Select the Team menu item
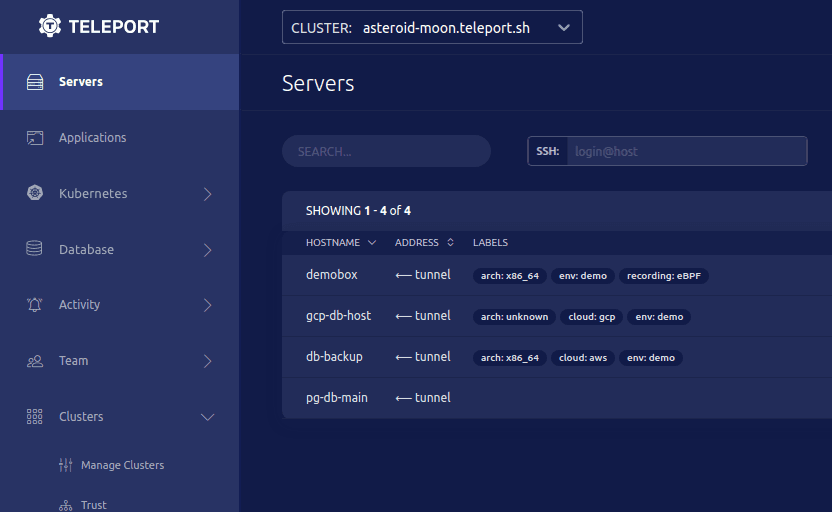This screenshot has width=832, height=512. tap(120, 361)
